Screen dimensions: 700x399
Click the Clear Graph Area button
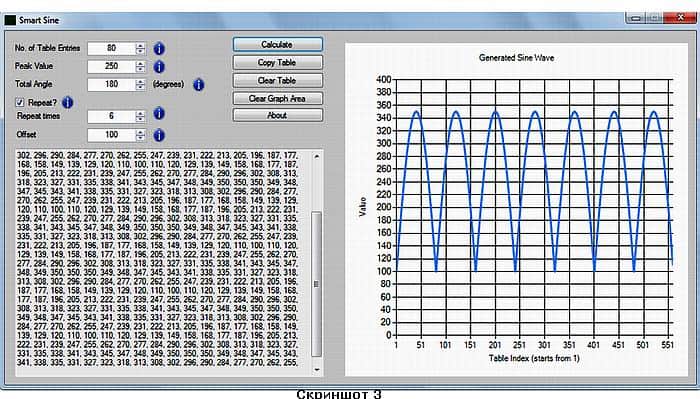(277, 98)
